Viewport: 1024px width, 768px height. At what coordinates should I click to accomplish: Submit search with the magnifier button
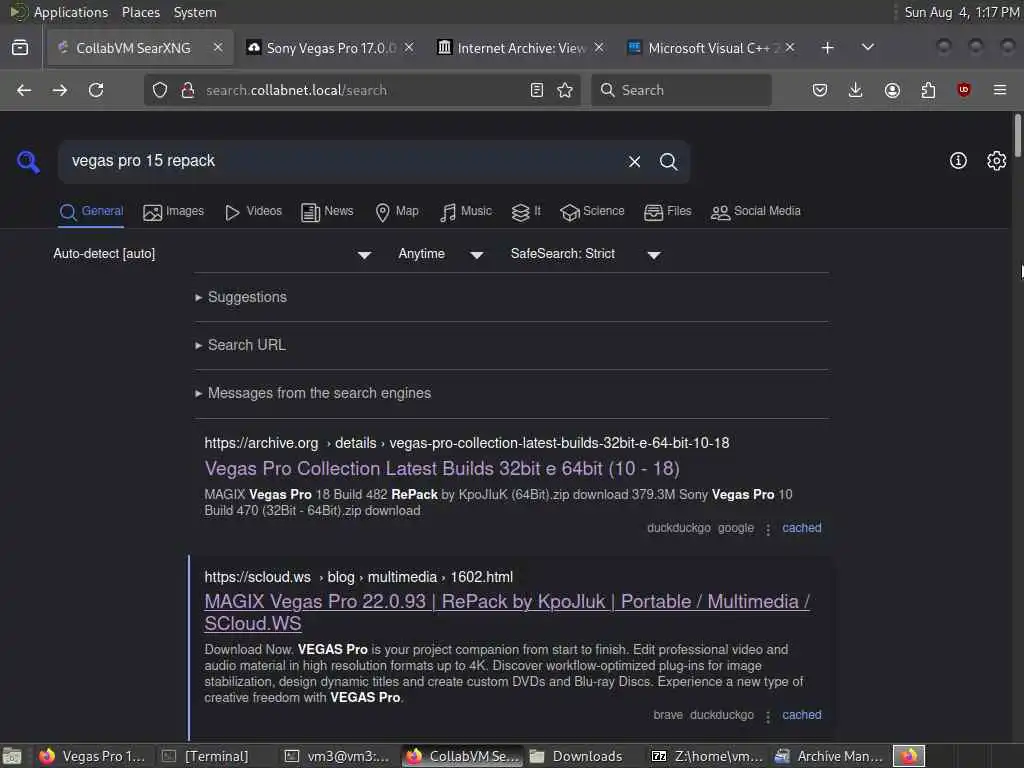668,161
